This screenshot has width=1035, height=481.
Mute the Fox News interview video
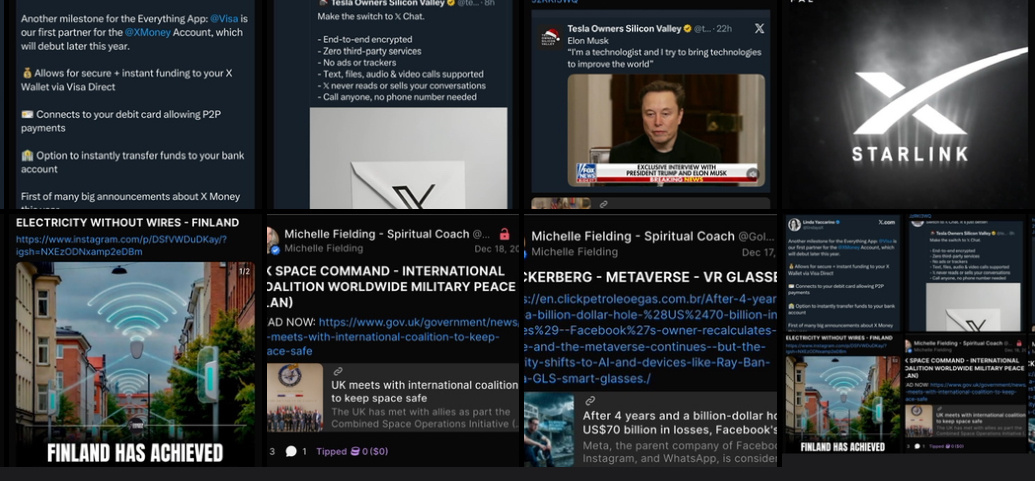tap(752, 174)
